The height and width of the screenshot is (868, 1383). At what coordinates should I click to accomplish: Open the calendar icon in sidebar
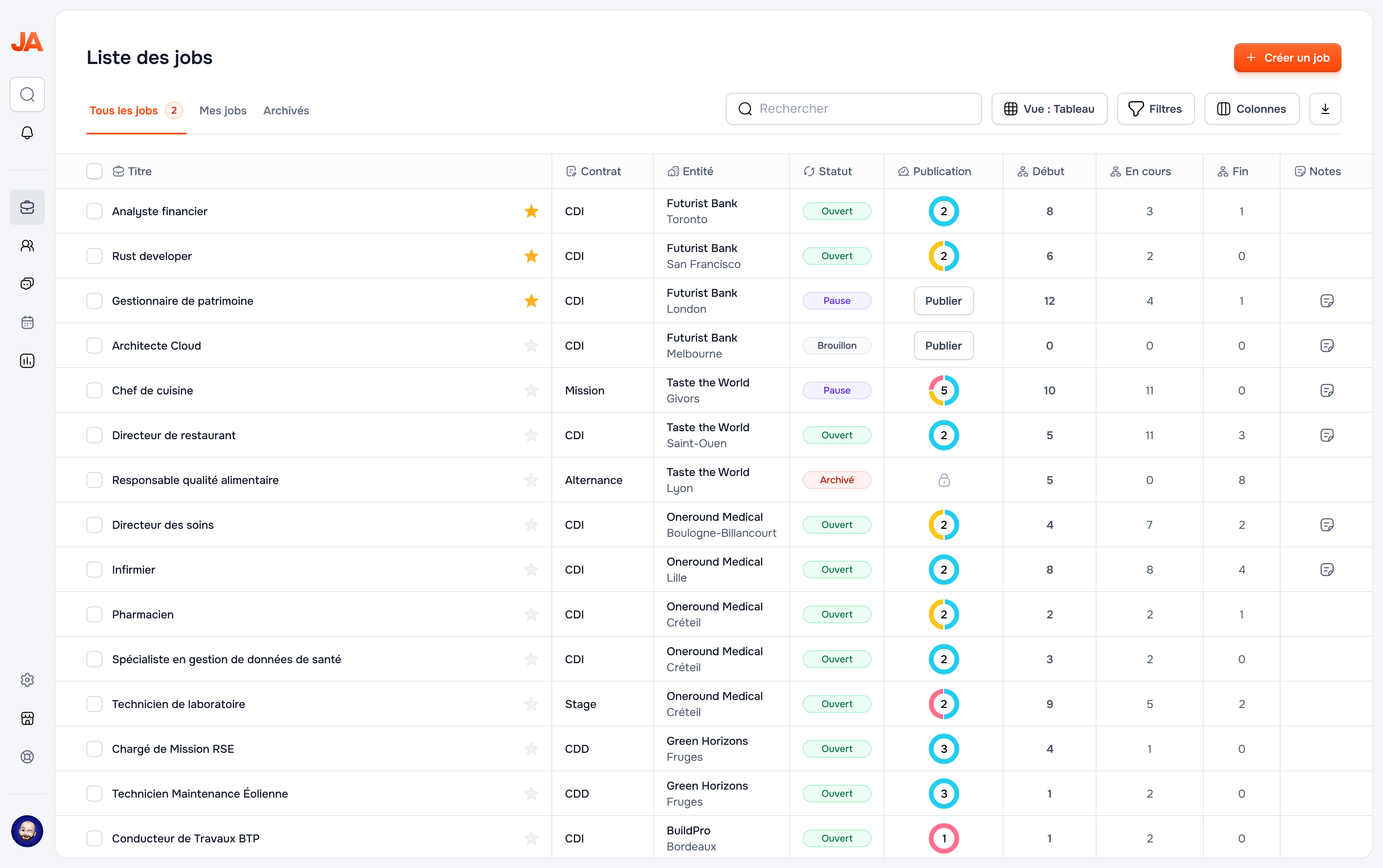pos(27,323)
